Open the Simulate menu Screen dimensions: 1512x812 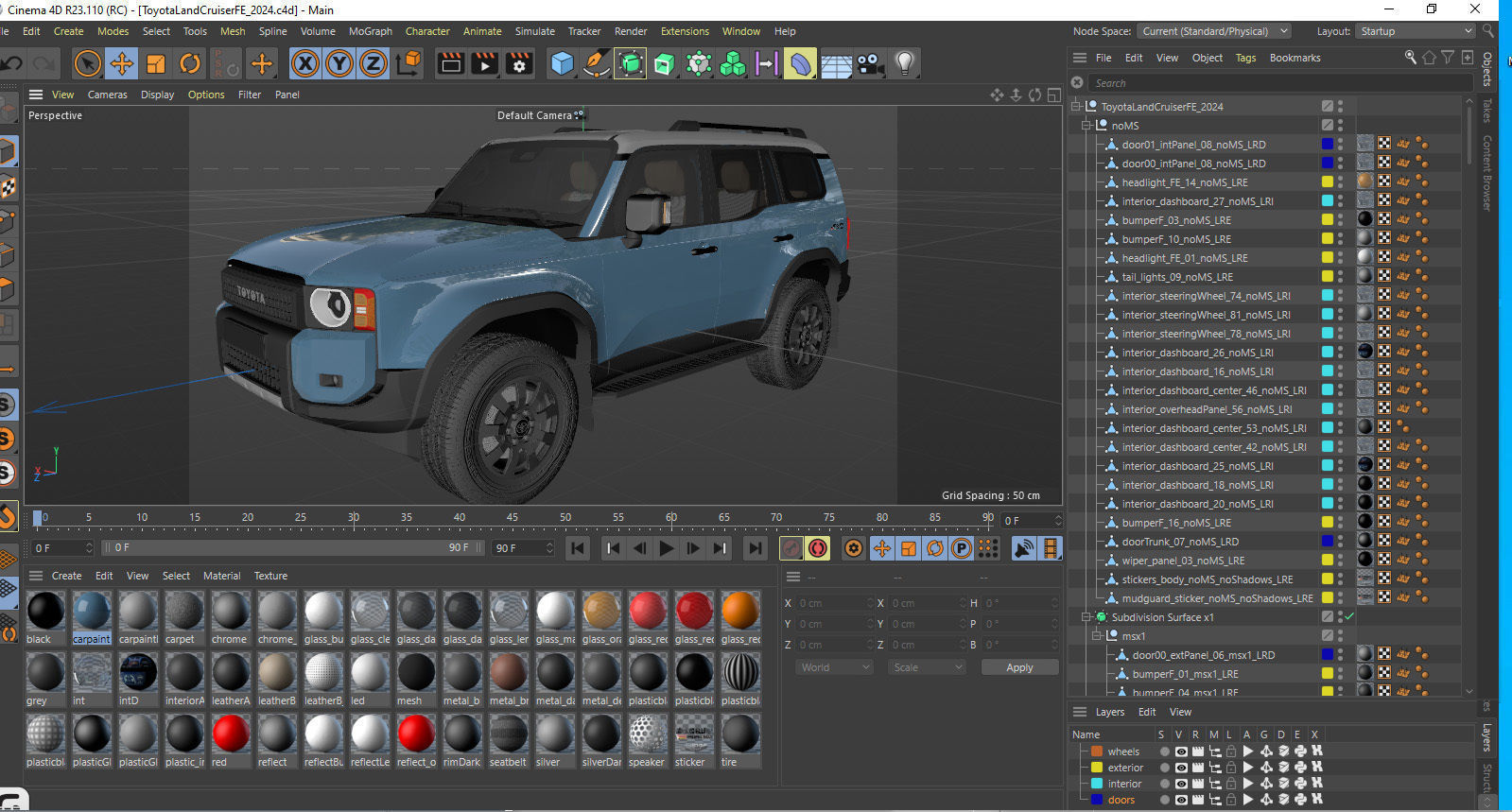point(534,31)
